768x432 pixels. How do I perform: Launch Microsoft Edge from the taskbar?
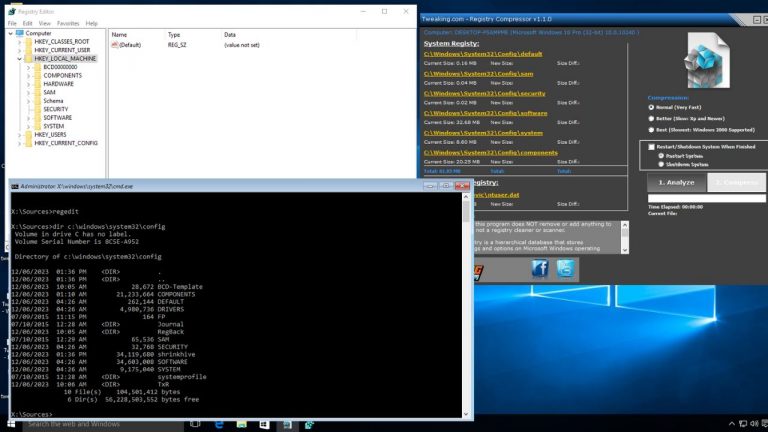click(x=218, y=424)
